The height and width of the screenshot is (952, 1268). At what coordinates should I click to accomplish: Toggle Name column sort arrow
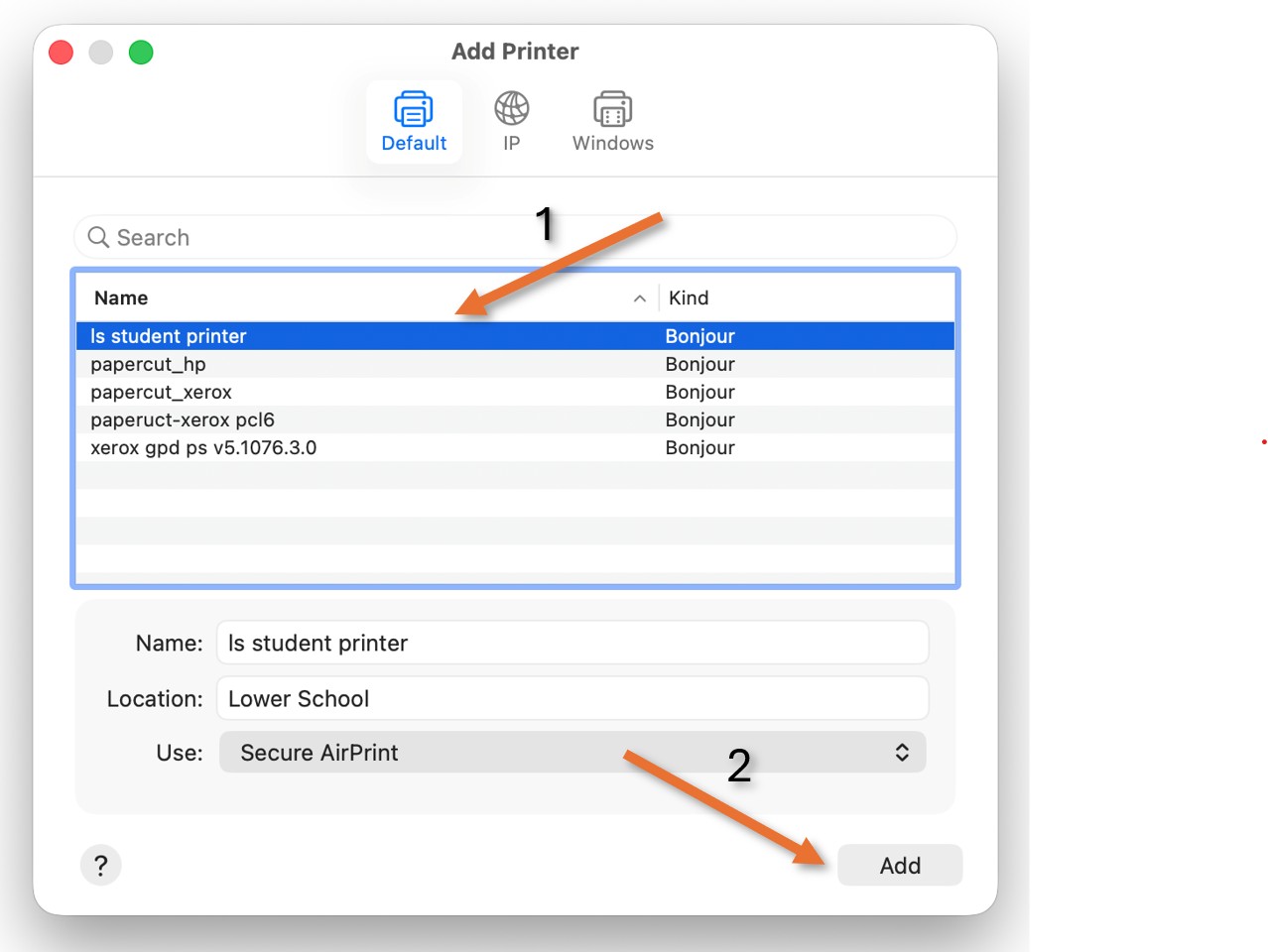point(640,298)
